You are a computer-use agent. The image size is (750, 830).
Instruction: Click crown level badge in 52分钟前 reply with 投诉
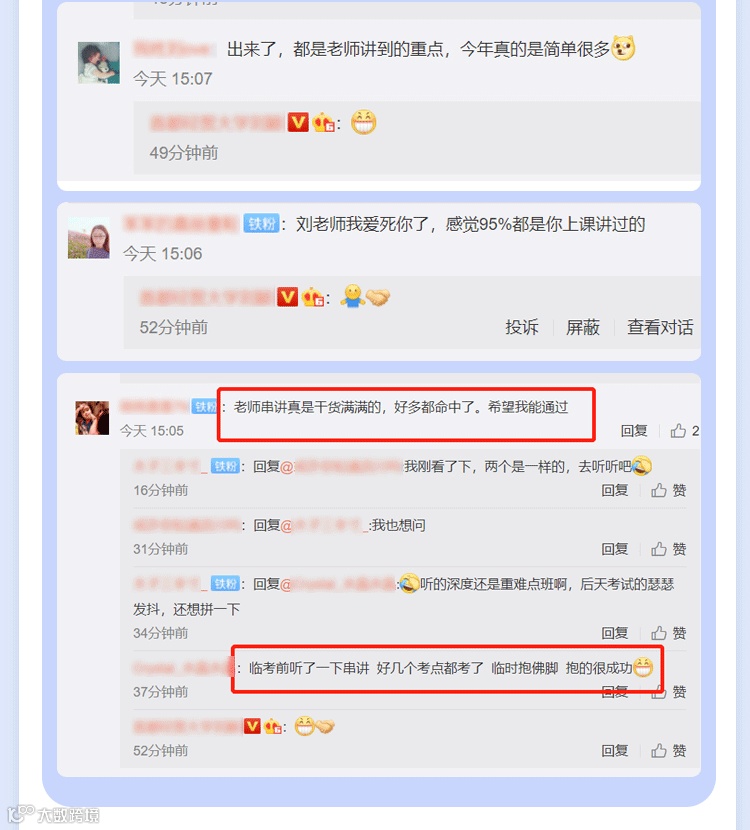pos(313,297)
